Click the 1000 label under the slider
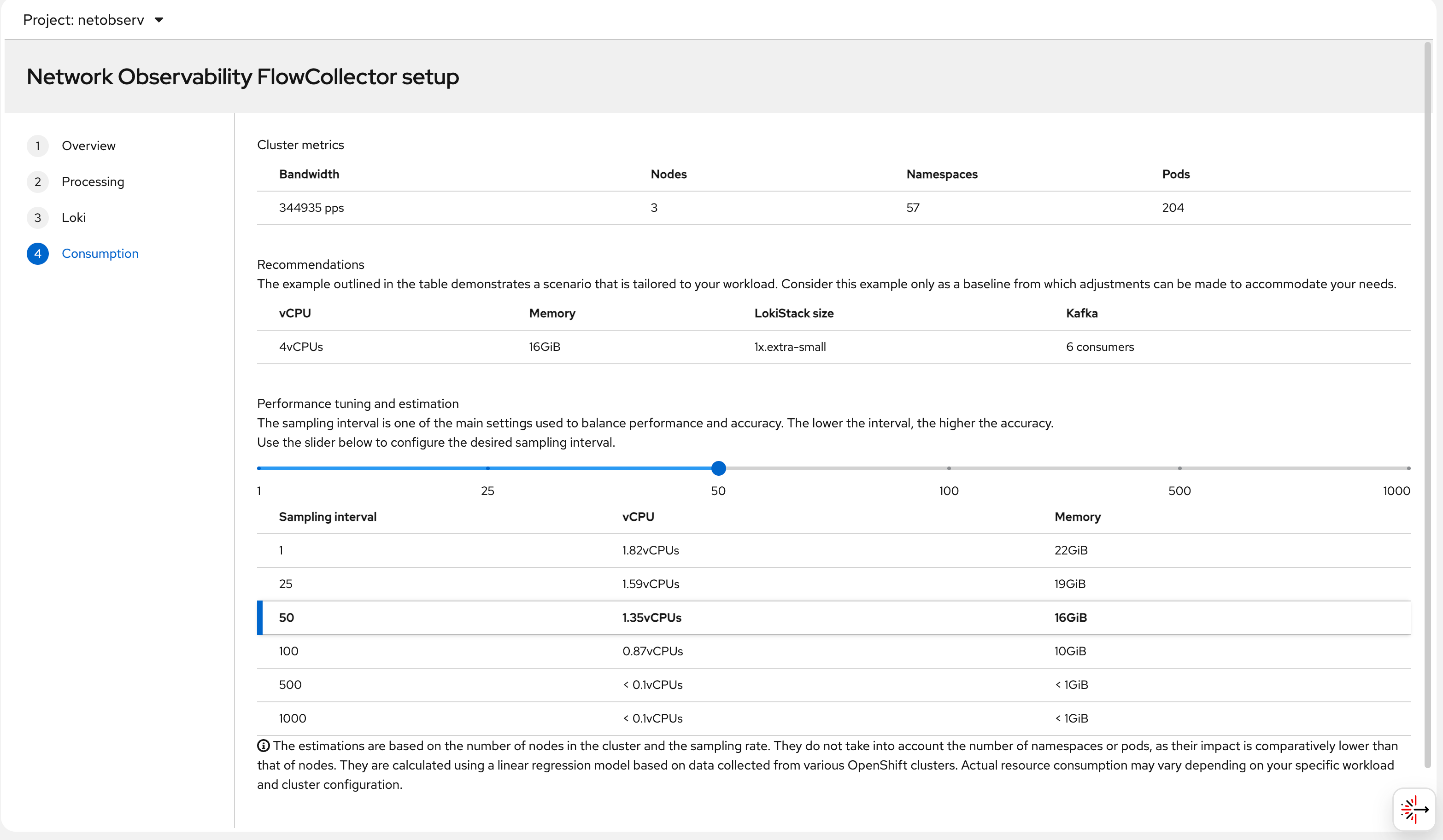This screenshot has width=1443, height=840. tap(1396, 491)
